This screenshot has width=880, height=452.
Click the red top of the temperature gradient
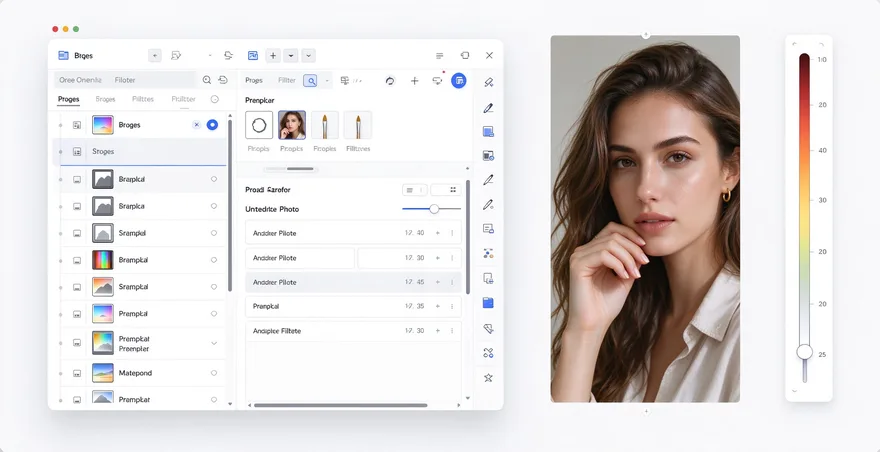coord(804,59)
